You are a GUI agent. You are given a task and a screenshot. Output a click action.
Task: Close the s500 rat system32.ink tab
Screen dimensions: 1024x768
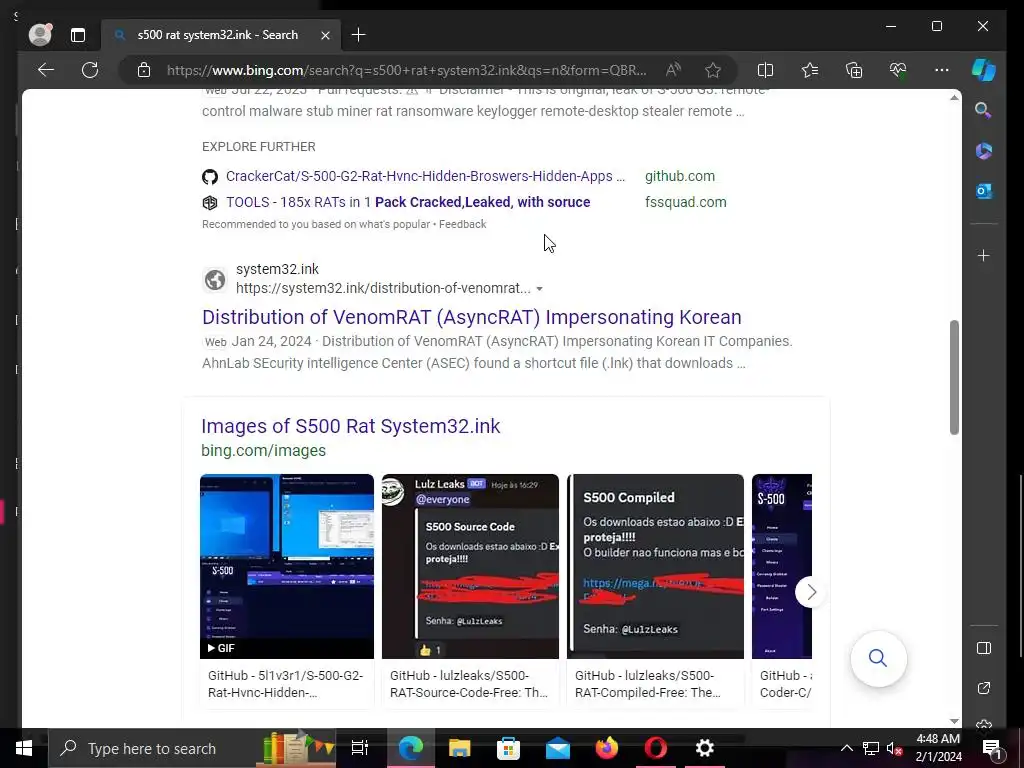325,35
